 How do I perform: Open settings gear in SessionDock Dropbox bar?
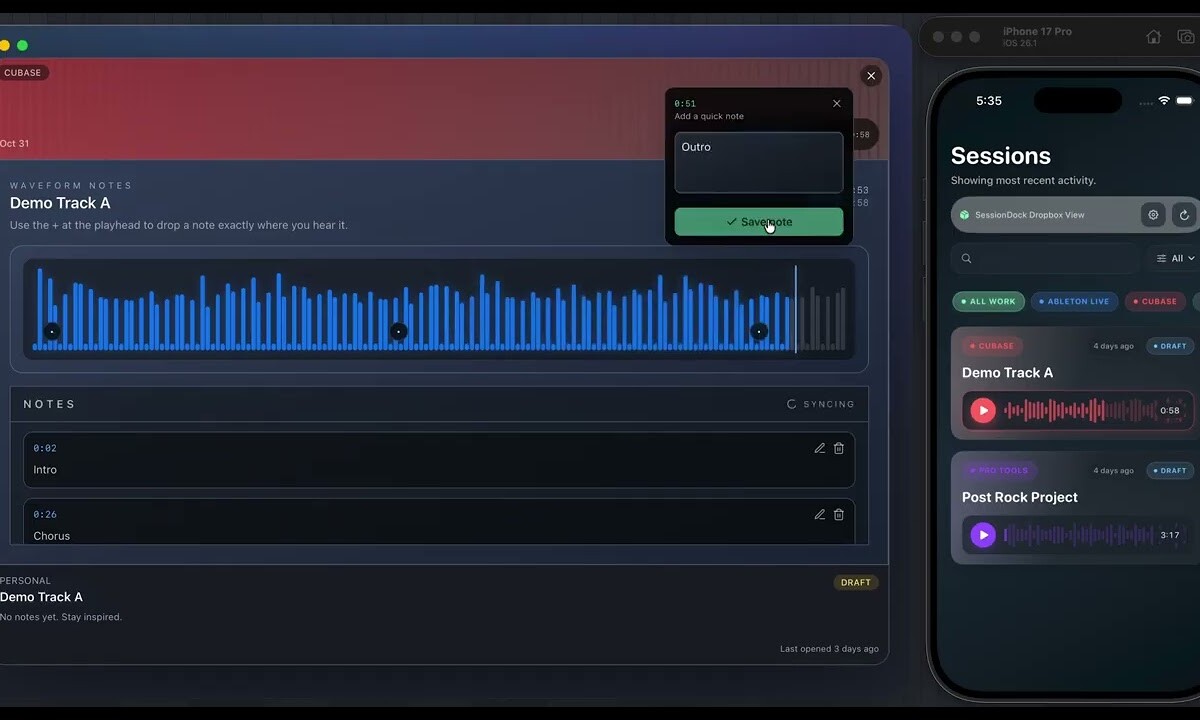(x=1153, y=215)
